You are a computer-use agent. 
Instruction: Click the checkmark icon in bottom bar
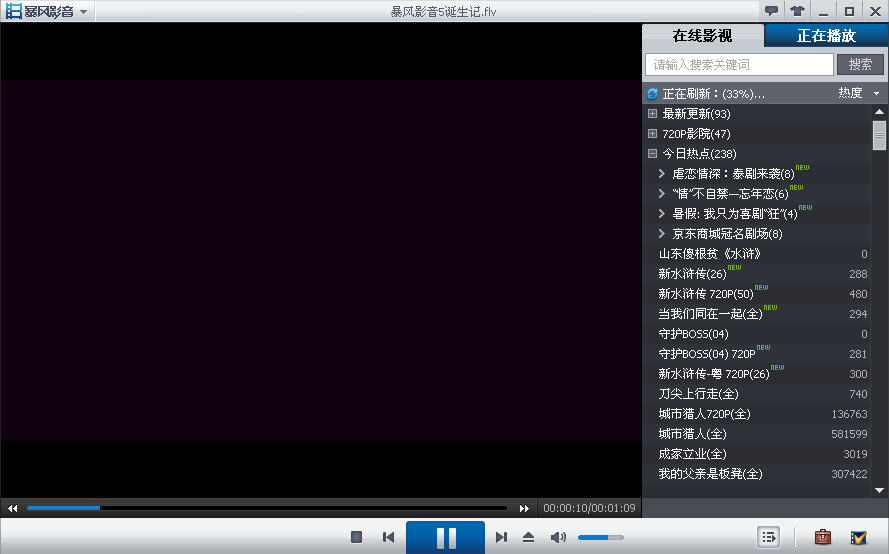(x=858, y=536)
